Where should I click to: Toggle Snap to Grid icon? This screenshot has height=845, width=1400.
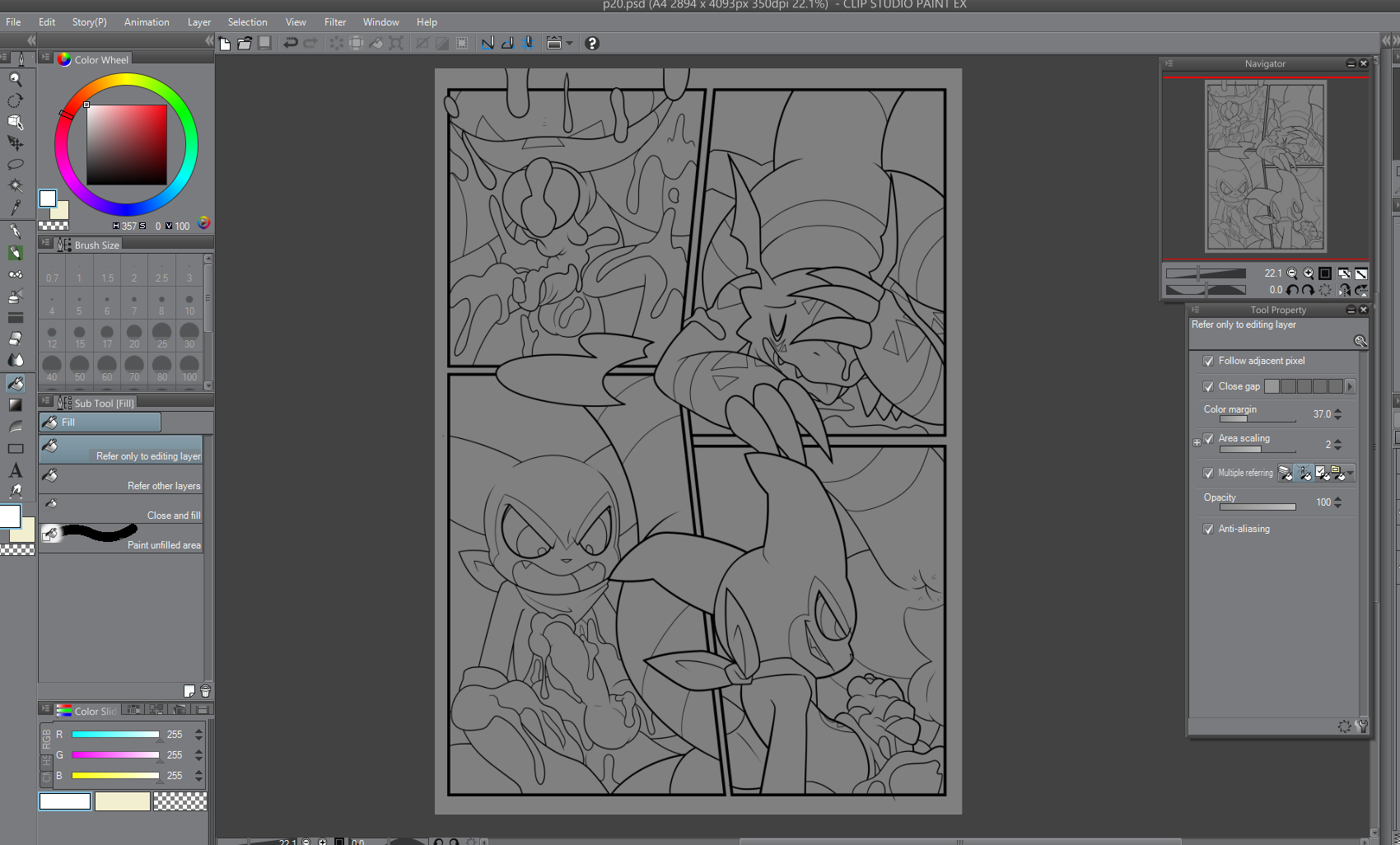point(528,43)
